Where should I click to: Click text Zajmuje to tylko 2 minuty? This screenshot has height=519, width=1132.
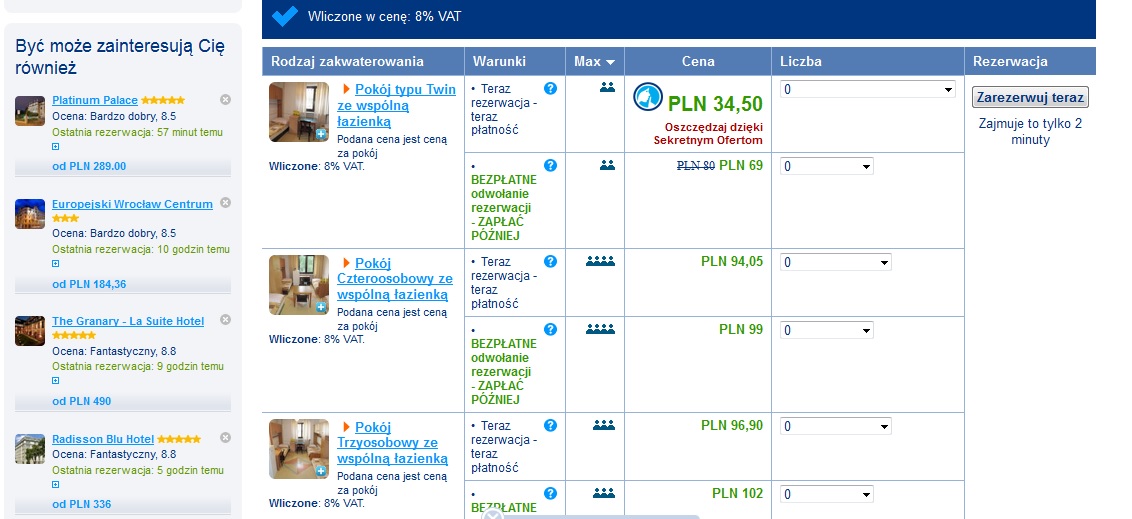(1030, 131)
